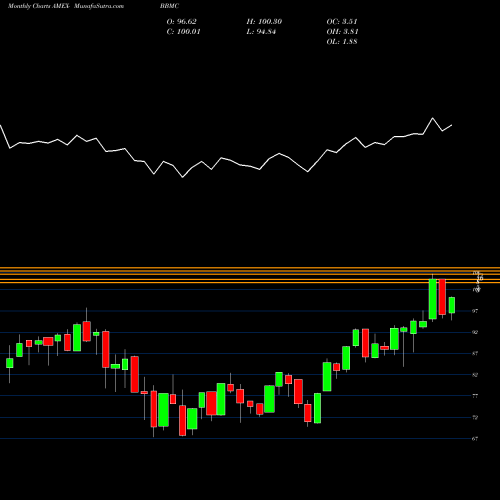This screenshot has height=500, width=500.
Task: Click the '97' price axis label
Action: [475, 311]
